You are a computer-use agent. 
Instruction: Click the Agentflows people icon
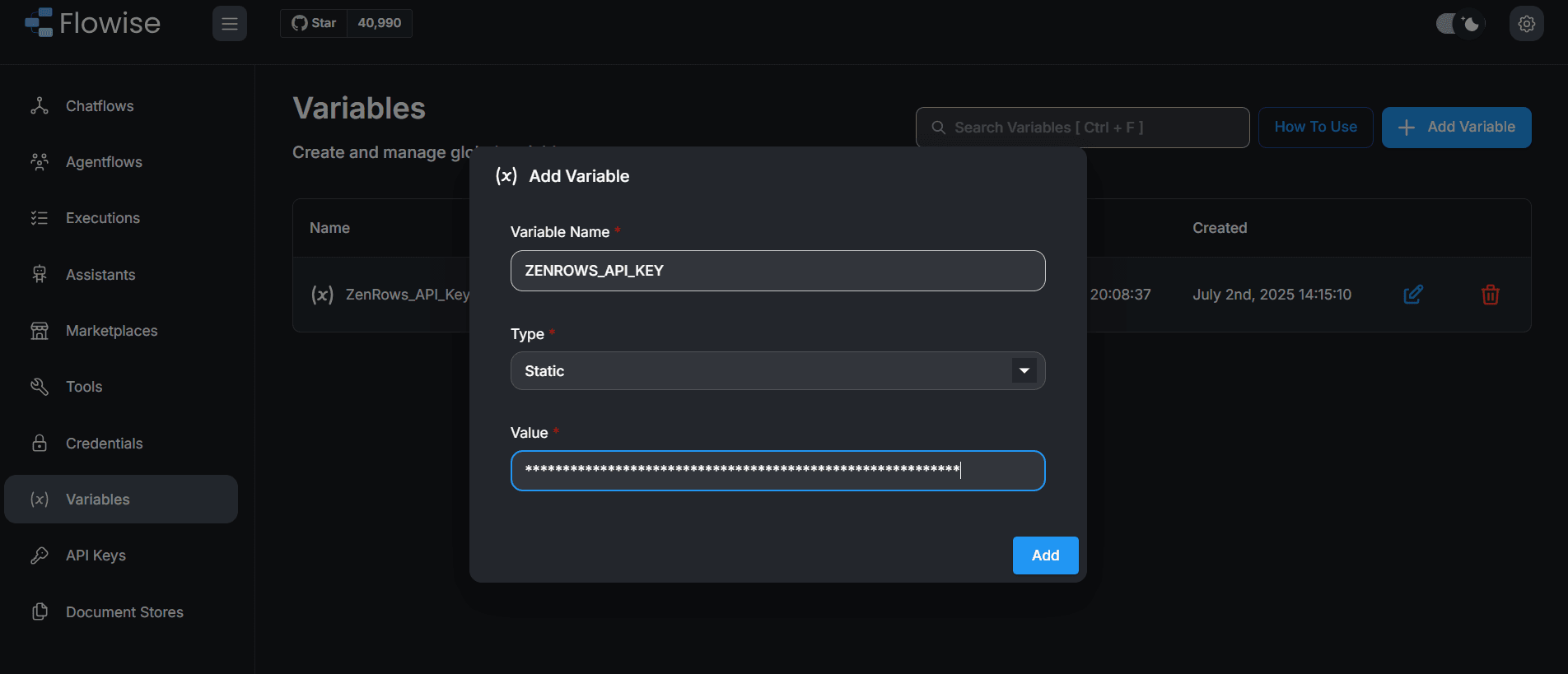coord(40,162)
